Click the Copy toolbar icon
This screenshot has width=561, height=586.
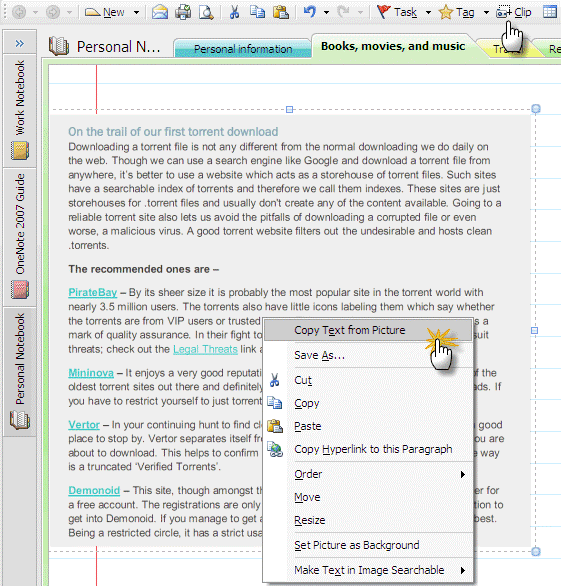tap(257, 12)
